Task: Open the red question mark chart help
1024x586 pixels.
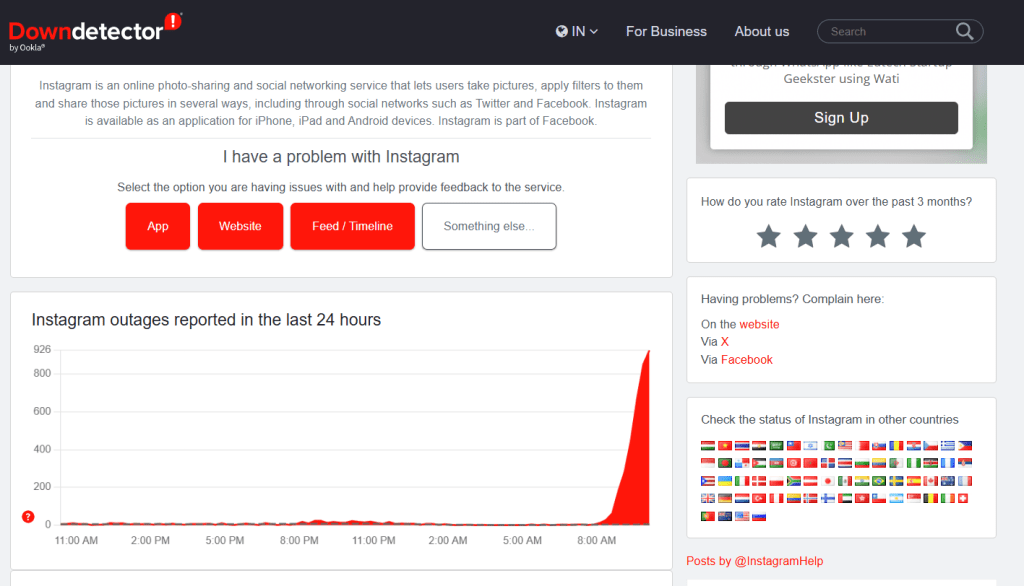Action: tap(28, 517)
